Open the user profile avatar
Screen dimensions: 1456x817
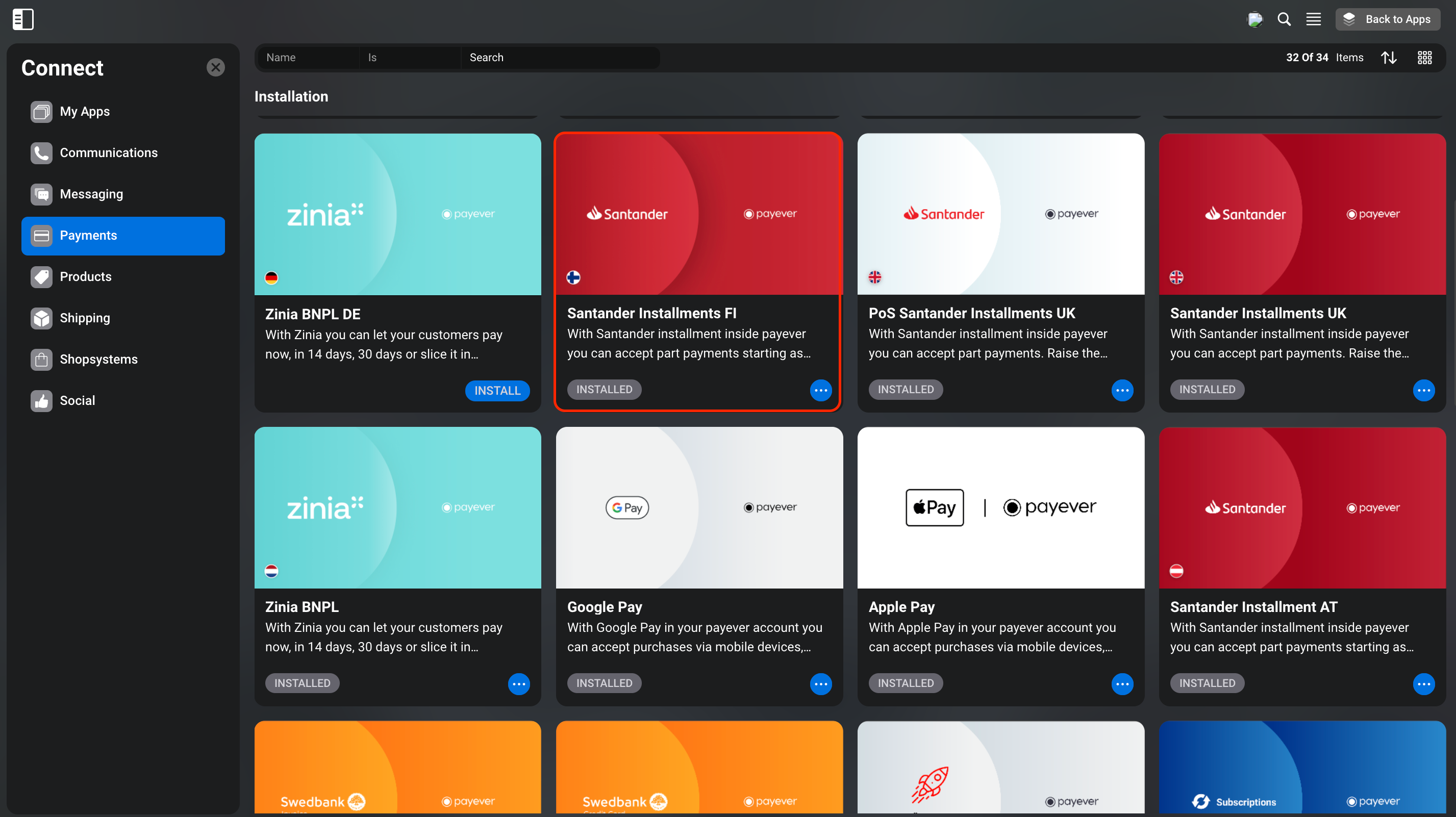click(x=1255, y=19)
